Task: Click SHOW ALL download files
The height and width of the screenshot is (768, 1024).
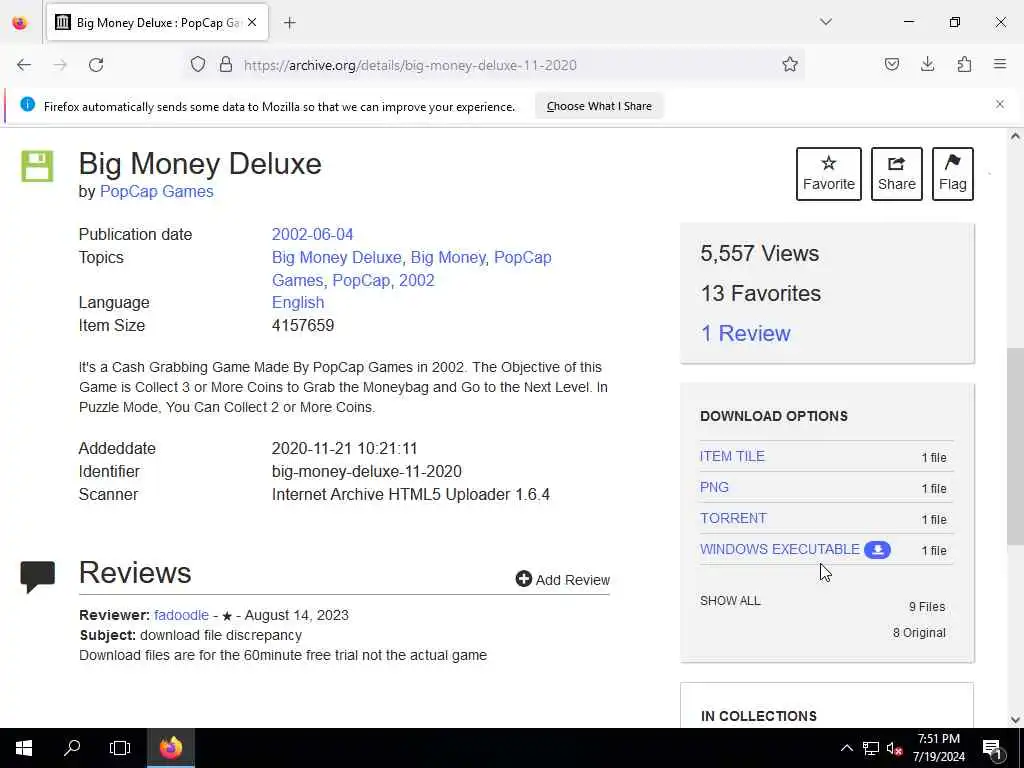Action: [730, 601]
